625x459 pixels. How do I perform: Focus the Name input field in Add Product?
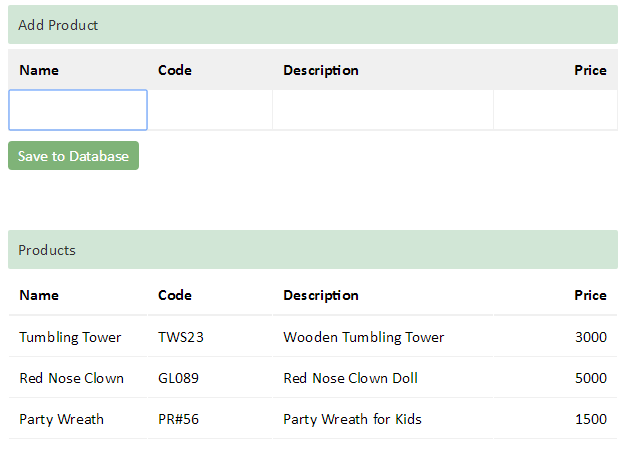78,110
